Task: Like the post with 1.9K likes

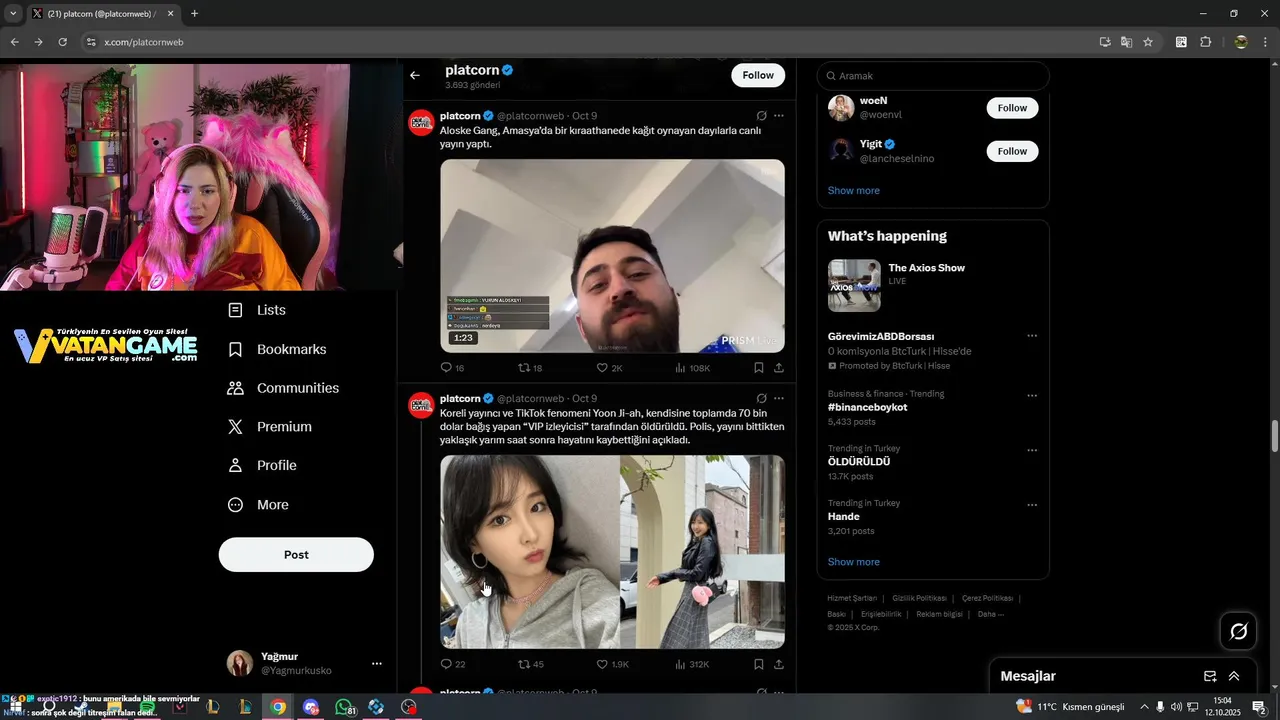Action: pos(612,664)
